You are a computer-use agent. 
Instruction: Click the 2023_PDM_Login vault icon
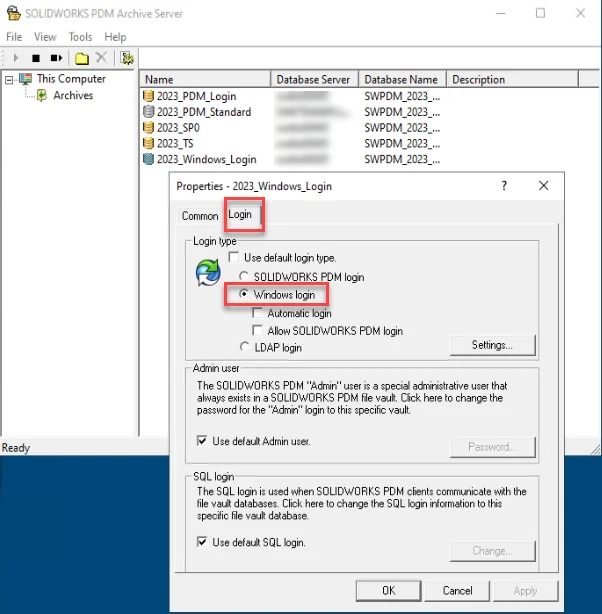pos(148,96)
